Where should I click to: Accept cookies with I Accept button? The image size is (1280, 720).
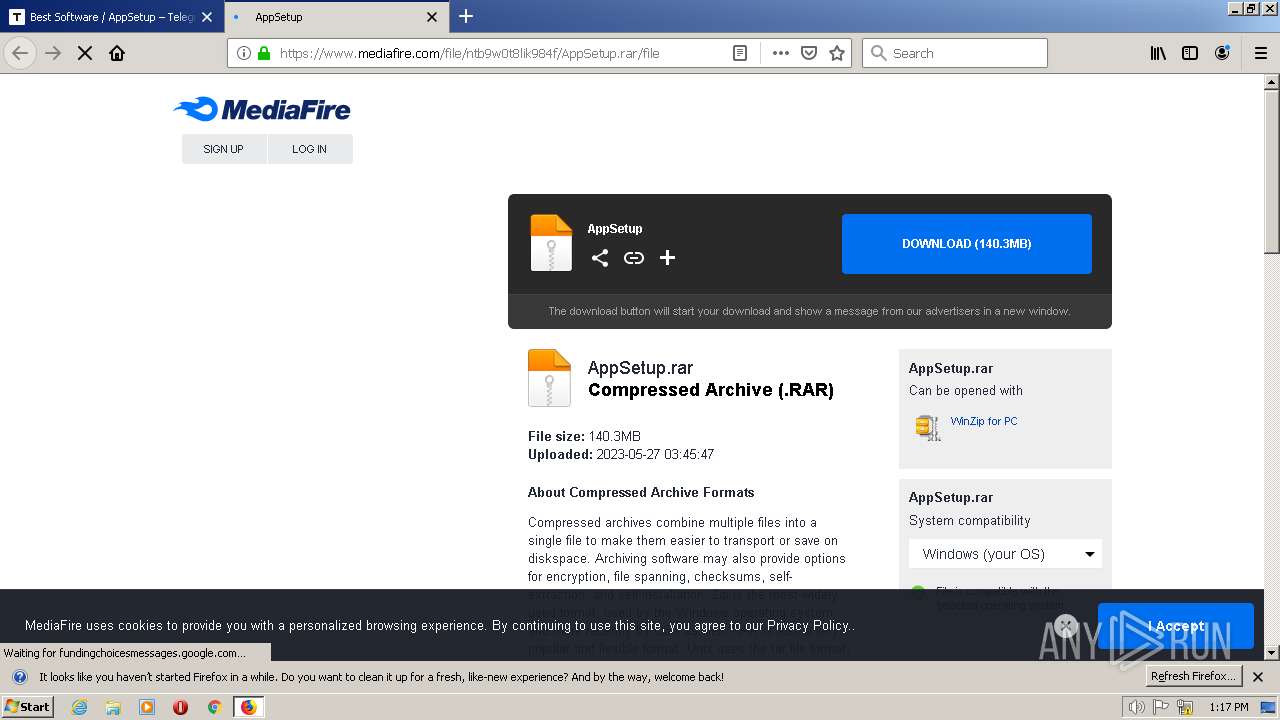[x=1175, y=626]
